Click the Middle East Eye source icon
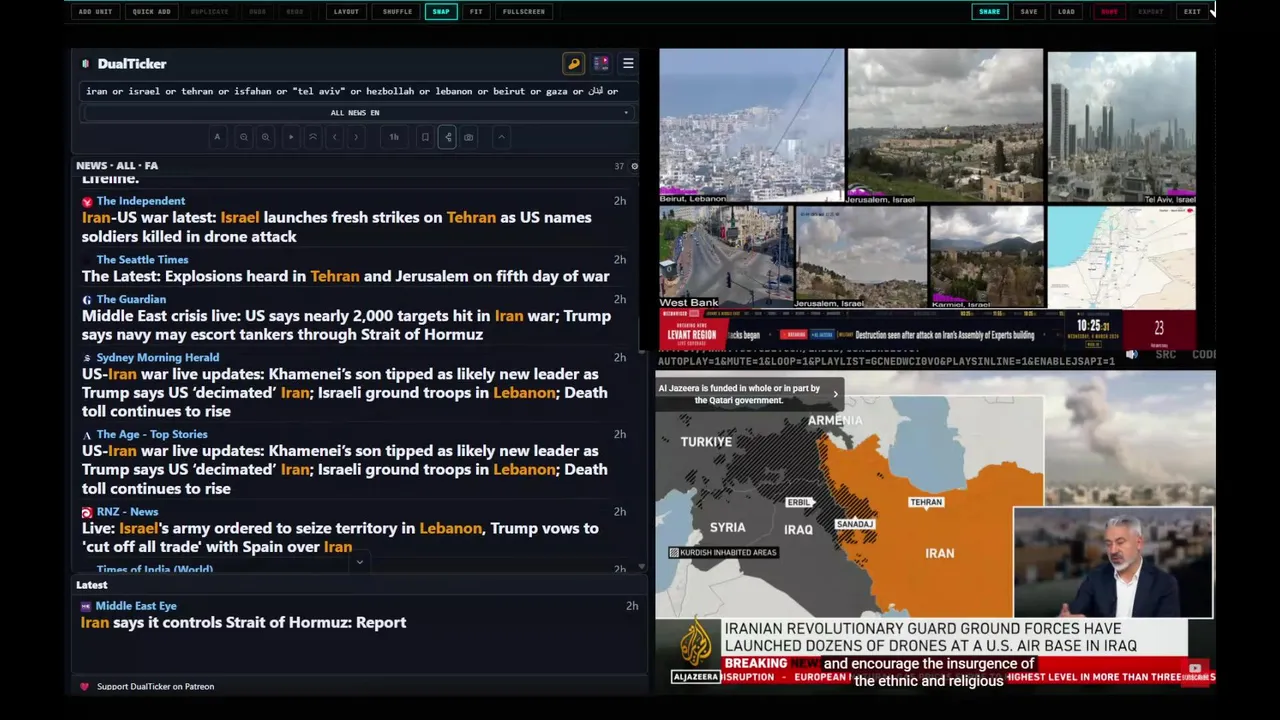 click(86, 606)
